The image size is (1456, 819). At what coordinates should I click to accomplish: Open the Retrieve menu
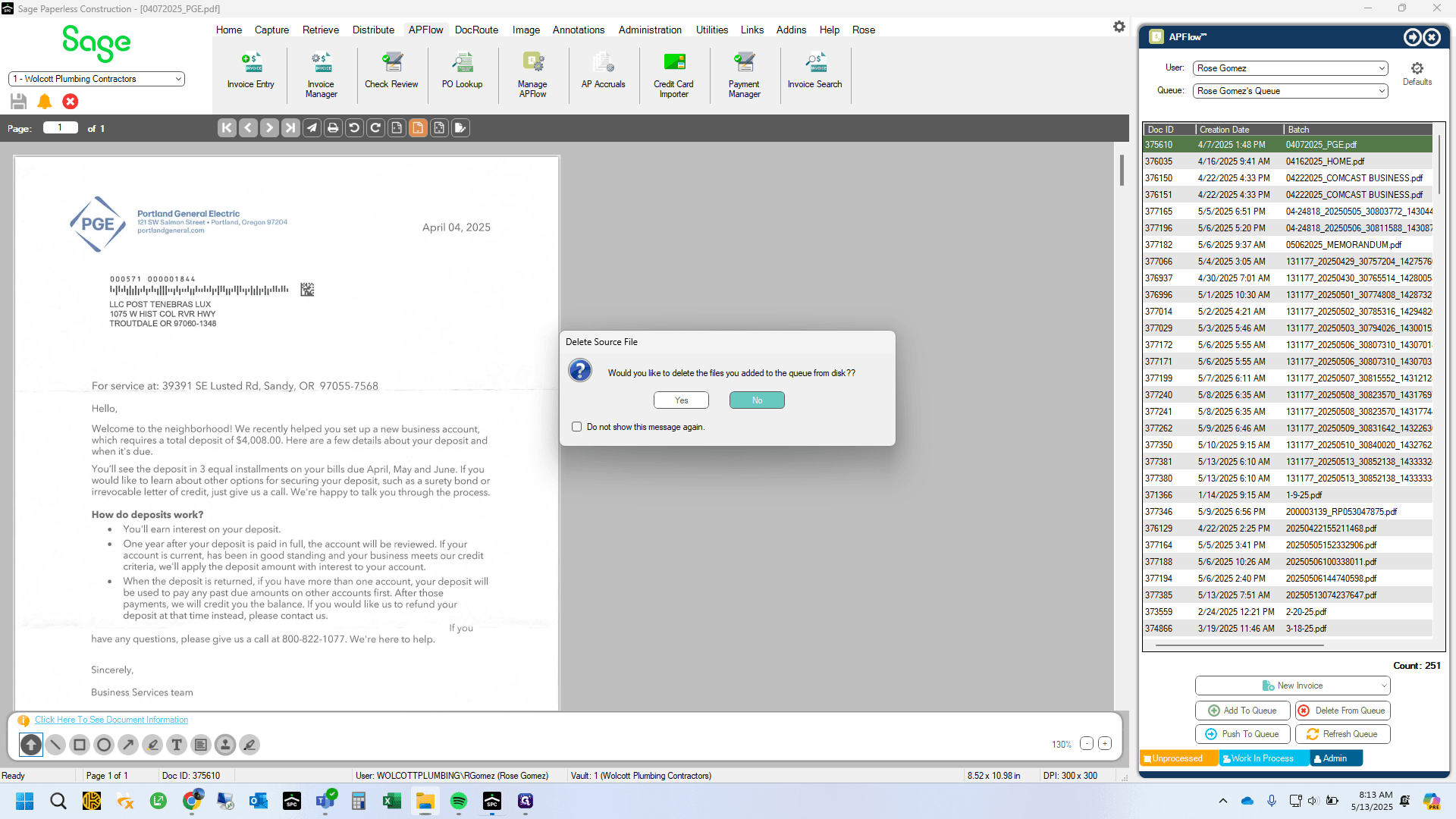321,30
